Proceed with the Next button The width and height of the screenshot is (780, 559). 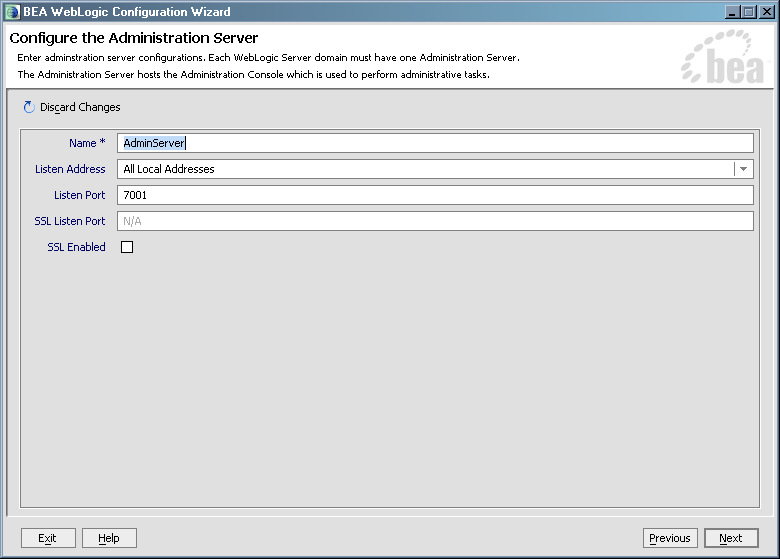(731, 538)
